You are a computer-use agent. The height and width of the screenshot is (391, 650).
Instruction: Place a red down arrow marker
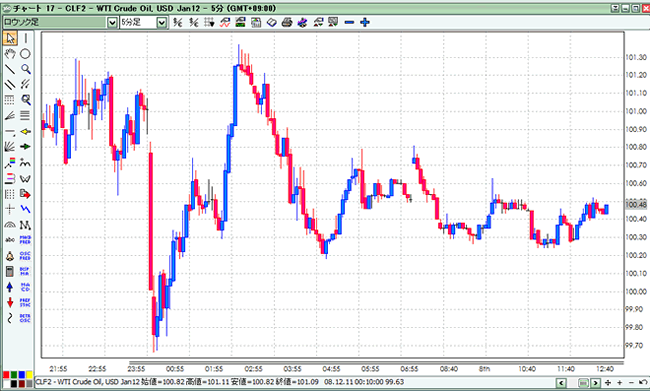10,302
